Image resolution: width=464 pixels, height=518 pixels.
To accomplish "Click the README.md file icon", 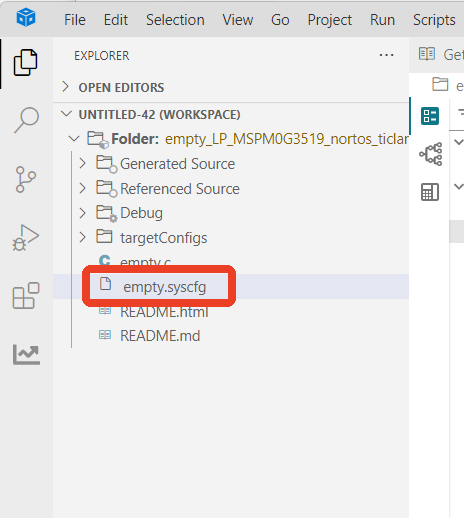I will click(105, 335).
